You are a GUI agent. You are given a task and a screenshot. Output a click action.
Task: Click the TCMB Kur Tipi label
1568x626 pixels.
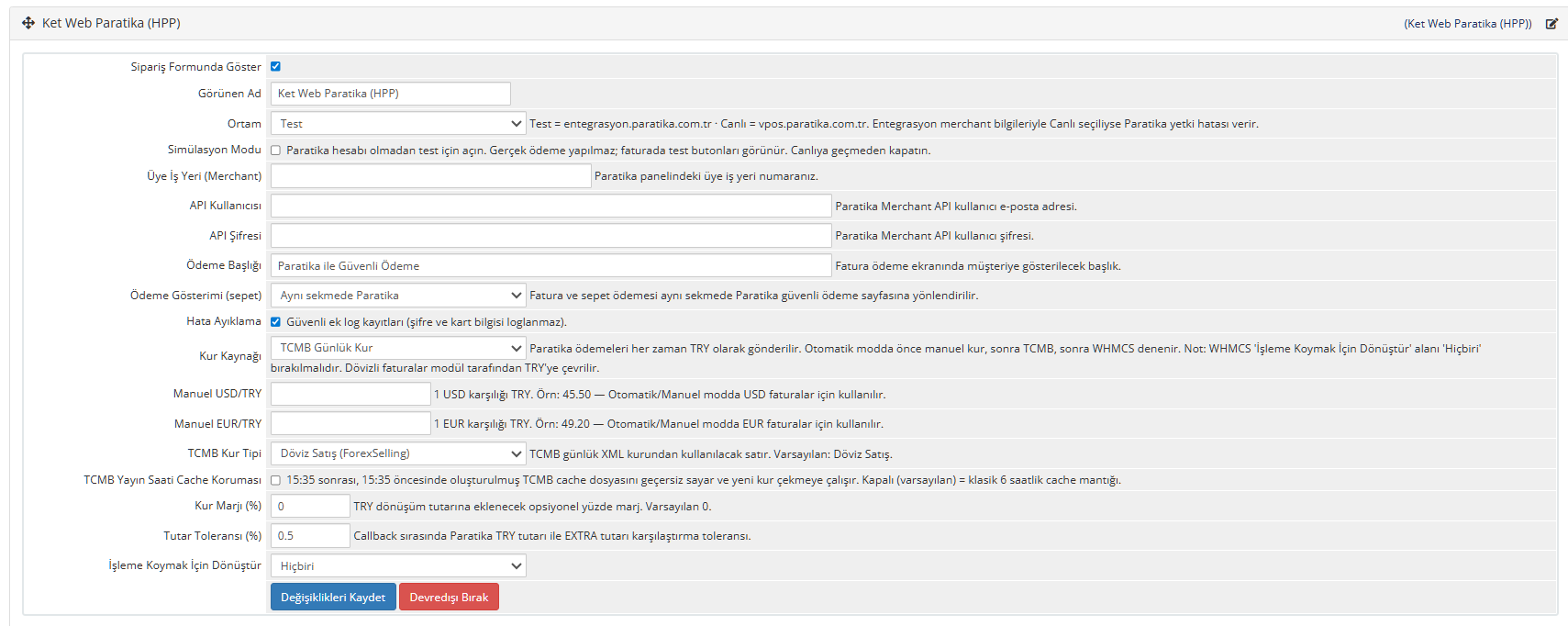(x=225, y=453)
